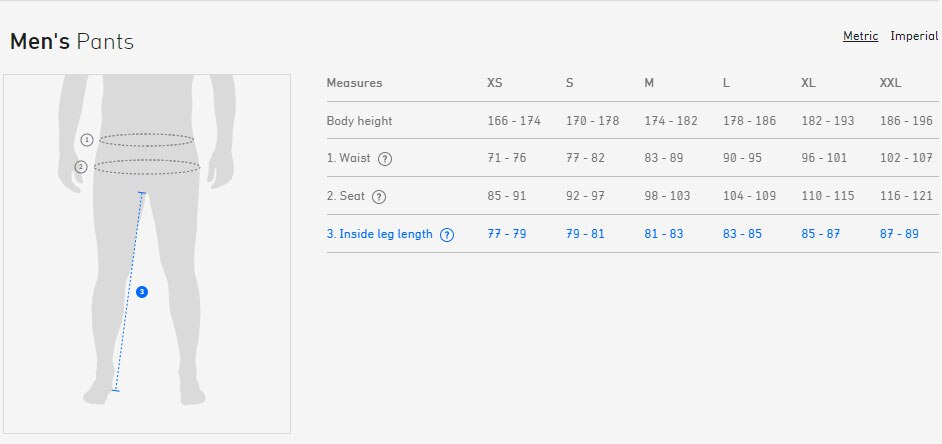Click the XL inside leg value 85 - 87
This screenshot has height=444, width=942.
pos(821,234)
